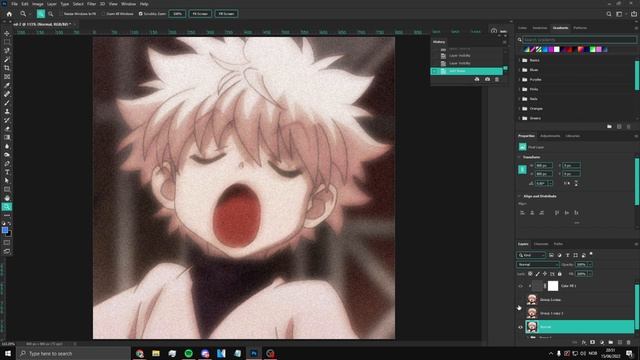Viewport: 640px width, 360px height.
Task: Create a new group in Layers panel
Action: 611,342
